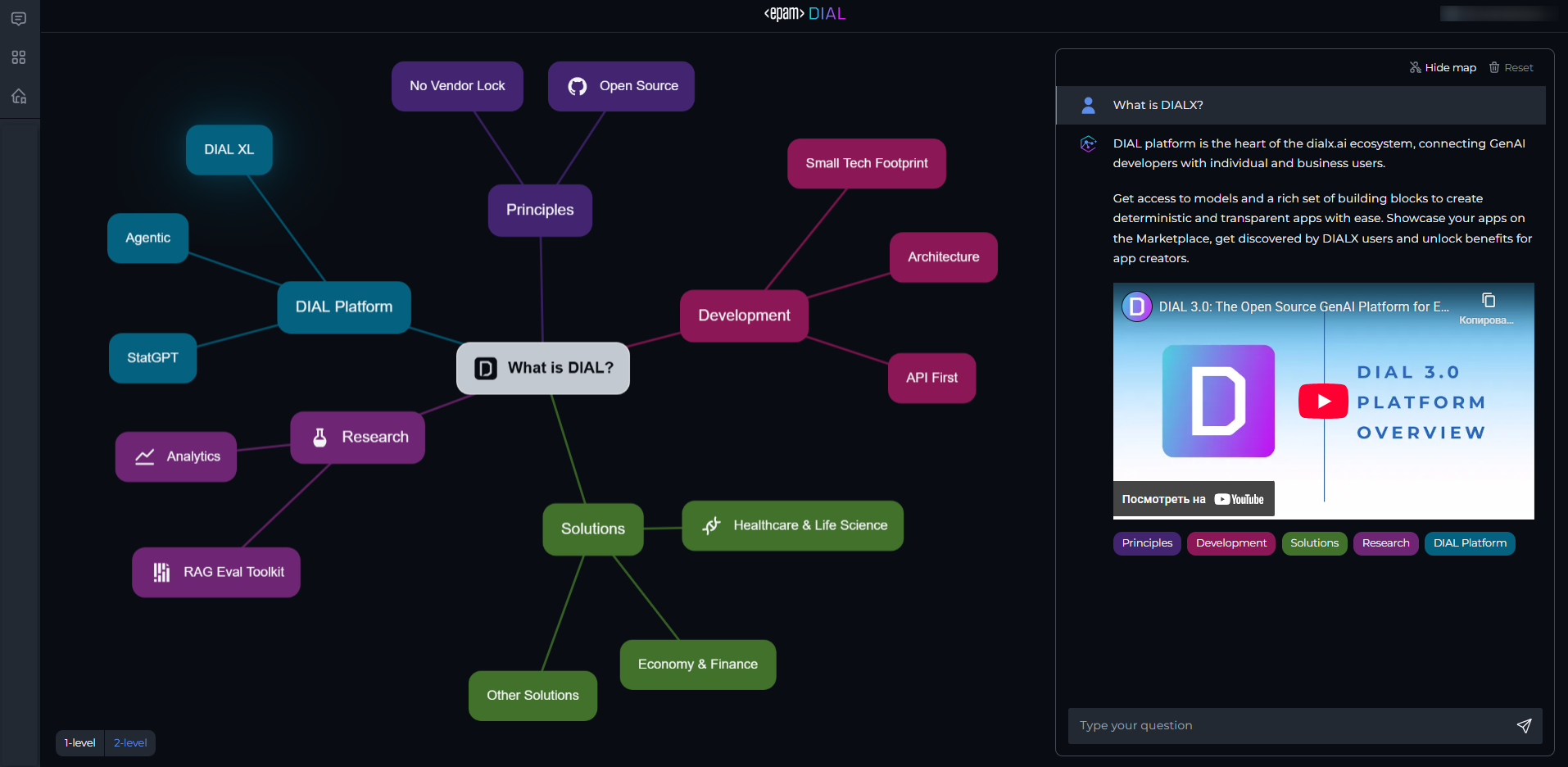Select the Research suggestion chip
The height and width of the screenshot is (767, 1568).
1384,543
